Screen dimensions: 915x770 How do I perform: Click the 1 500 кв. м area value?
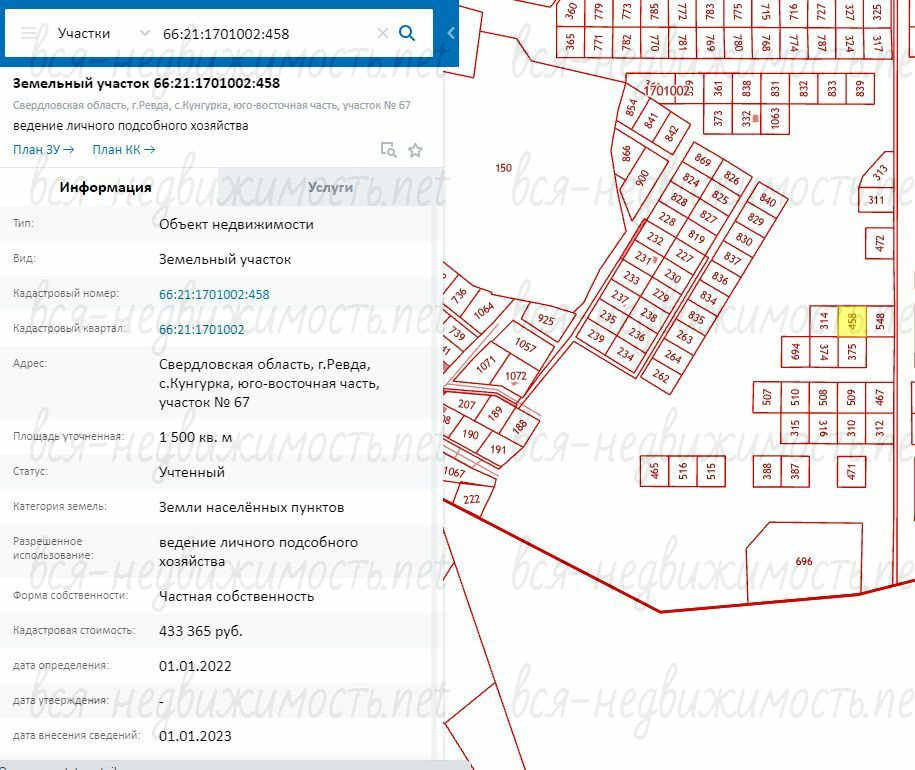point(195,437)
